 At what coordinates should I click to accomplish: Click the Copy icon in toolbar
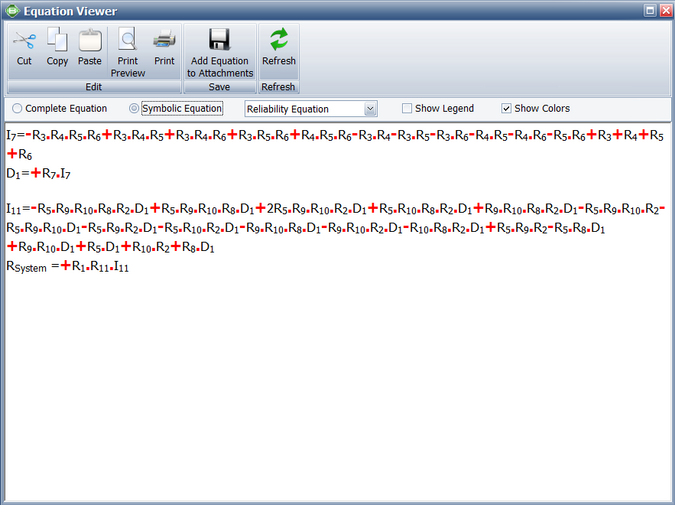[x=58, y=41]
